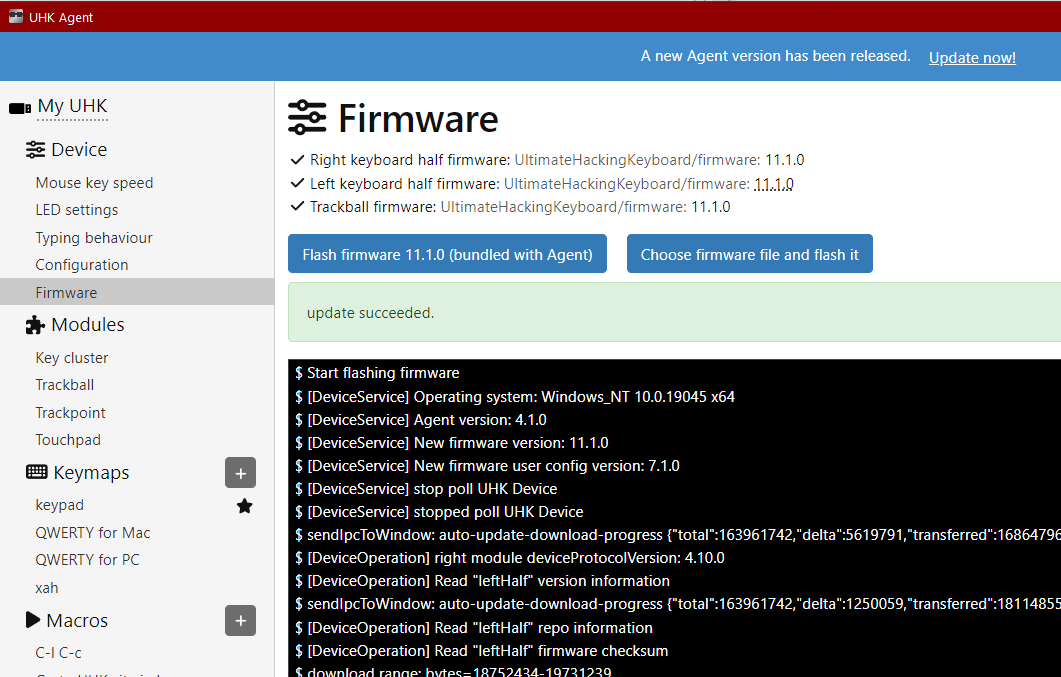Screen dimensions: 1061x677
Task: Click the update succeeded message
Action: click(370, 312)
